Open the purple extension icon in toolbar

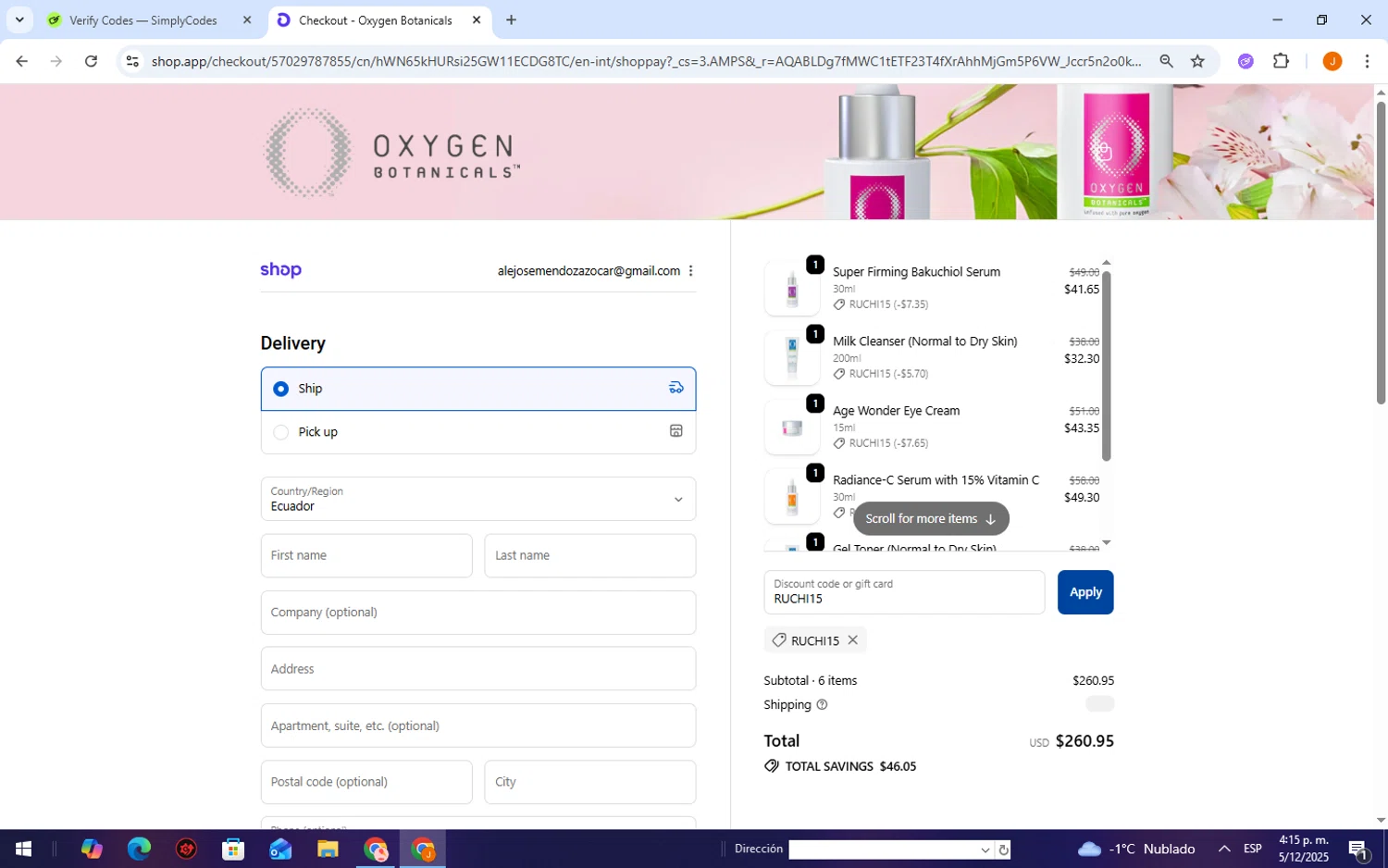click(x=1245, y=61)
